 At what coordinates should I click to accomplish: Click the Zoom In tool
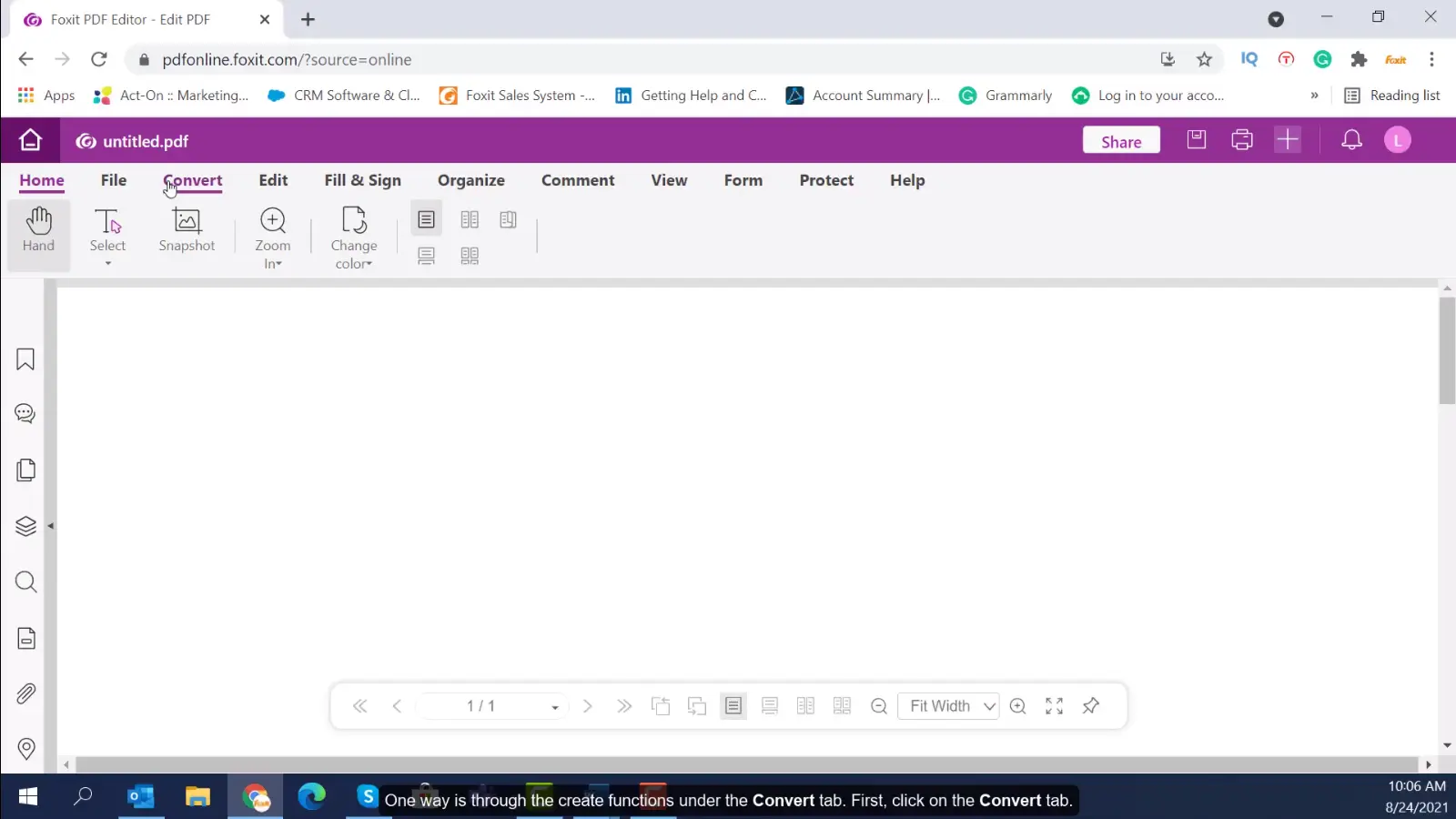tap(273, 238)
